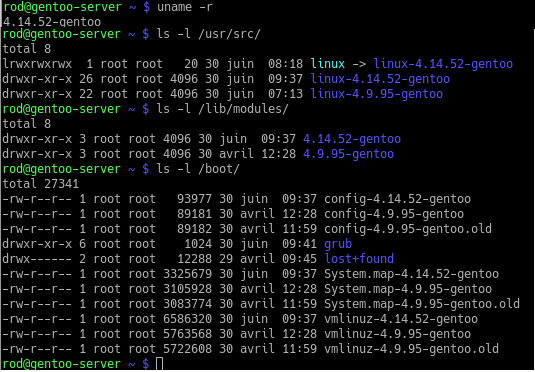
Task: Click the 'ls -l /boot/' command
Action: pyautogui.click(x=198, y=169)
